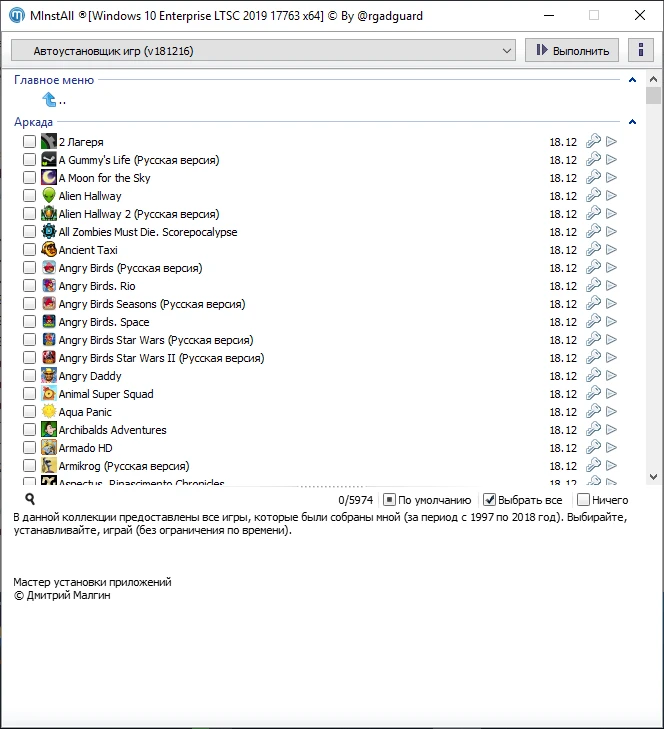Click the wrench icon for Armado HD
The width and height of the screenshot is (664, 729).
tap(593, 448)
